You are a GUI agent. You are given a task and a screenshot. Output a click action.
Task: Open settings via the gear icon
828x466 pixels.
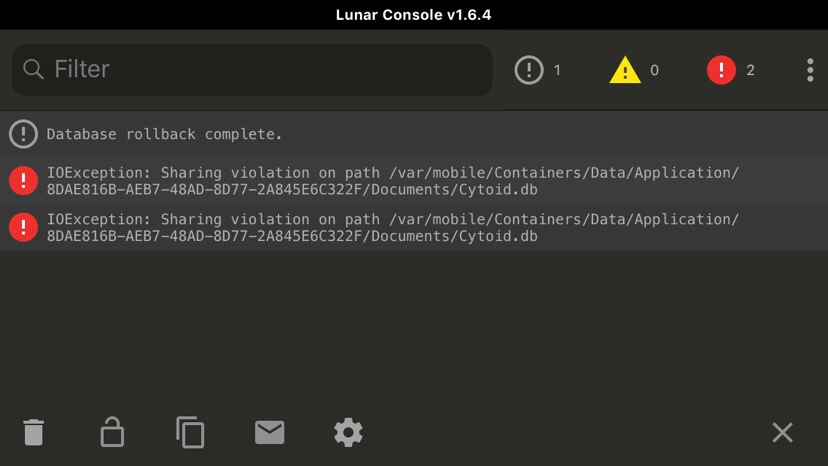[x=349, y=432]
